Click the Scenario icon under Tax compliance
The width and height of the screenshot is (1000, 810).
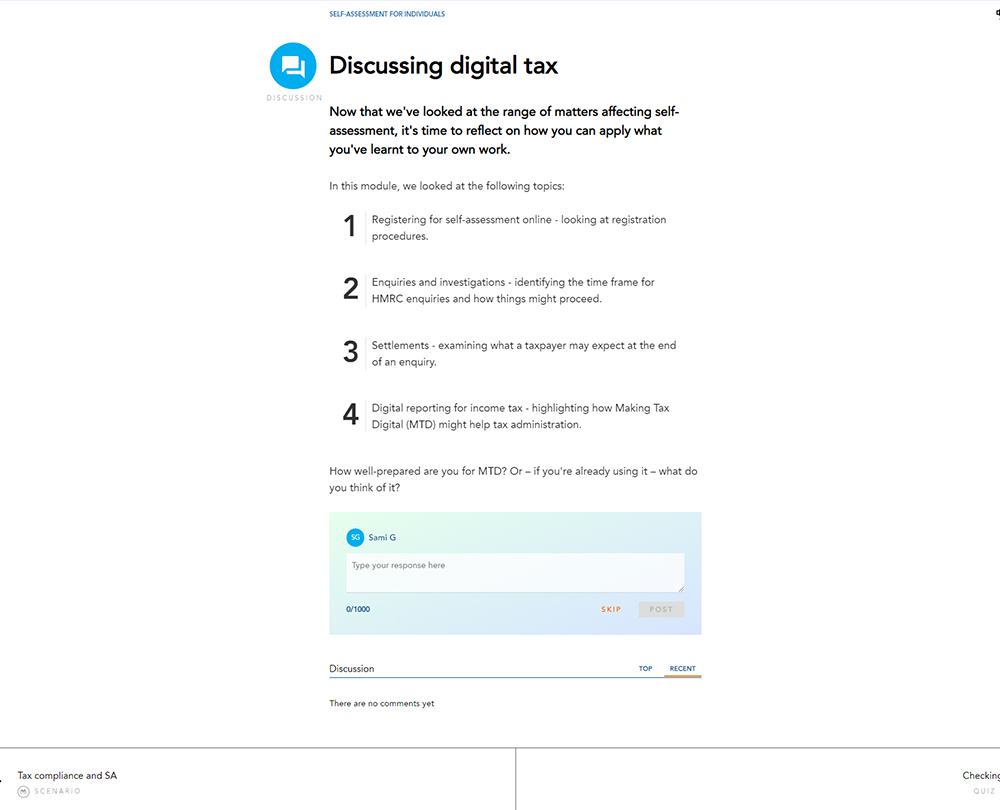(x=23, y=791)
